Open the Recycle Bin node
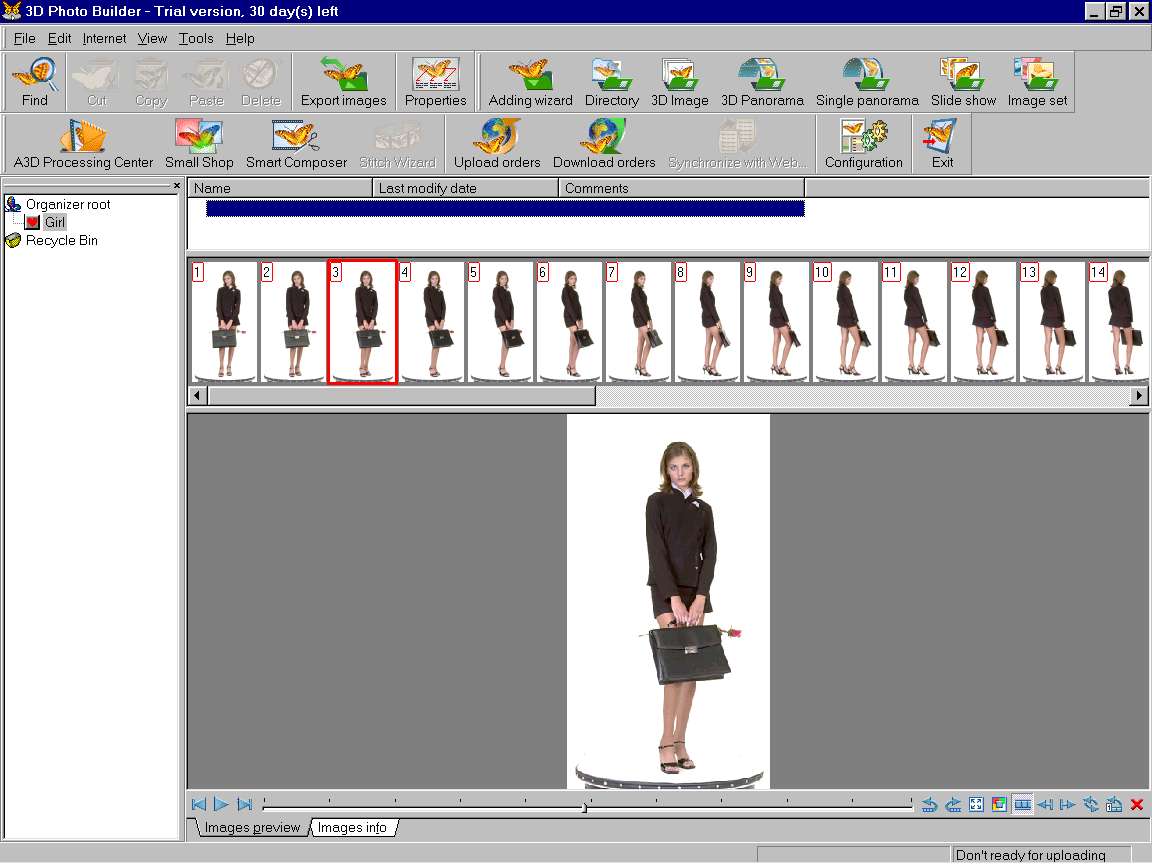Image resolution: width=1152 pixels, height=864 pixels. click(62, 240)
